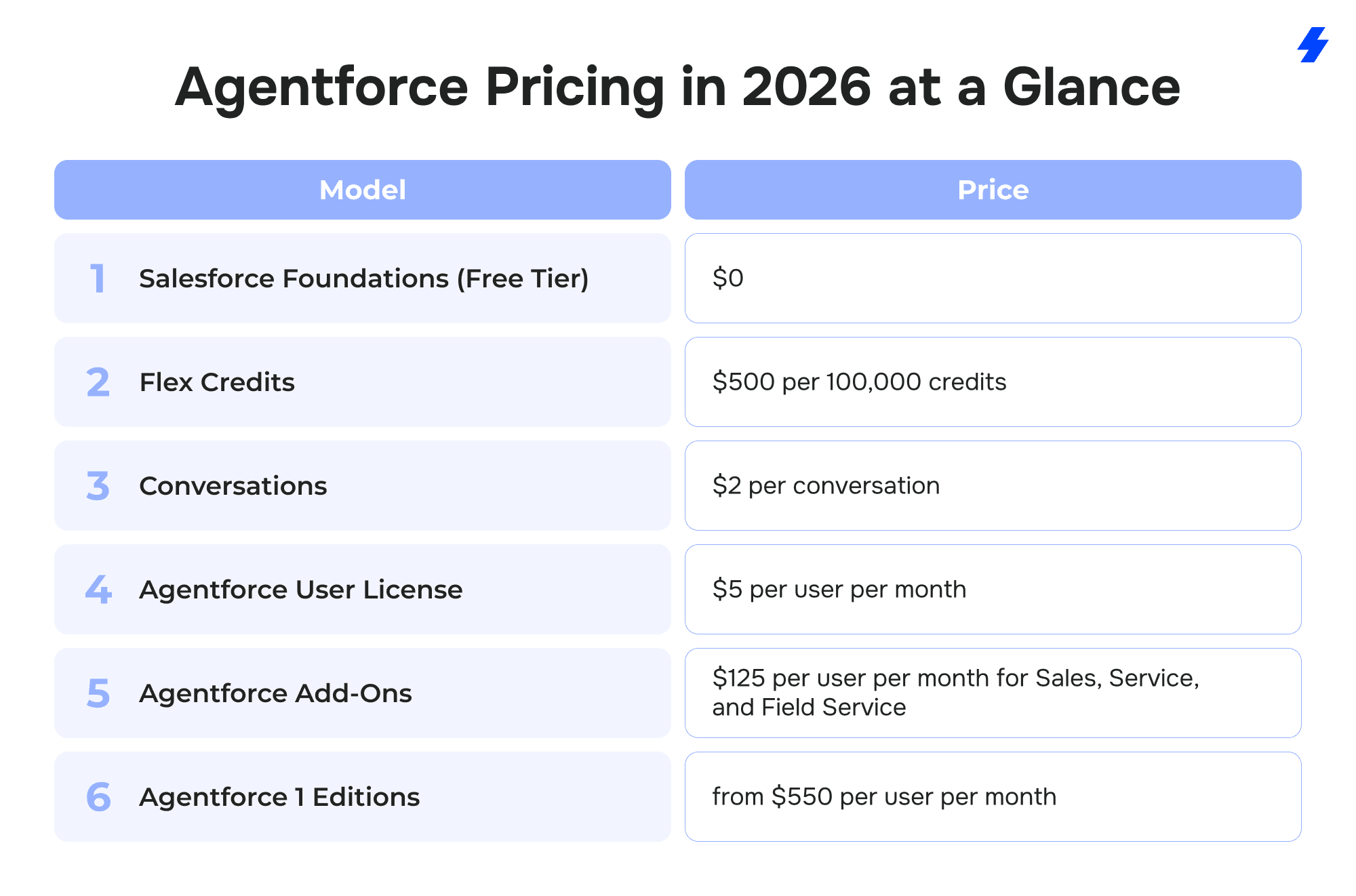
Task: Click the $2 per conversation cell
Action: (x=993, y=486)
